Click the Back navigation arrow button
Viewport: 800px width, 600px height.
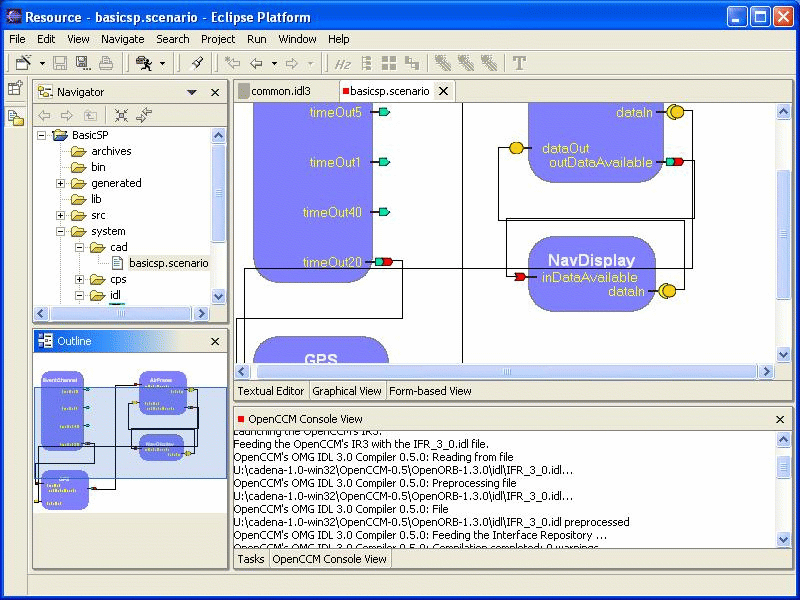click(x=255, y=62)
